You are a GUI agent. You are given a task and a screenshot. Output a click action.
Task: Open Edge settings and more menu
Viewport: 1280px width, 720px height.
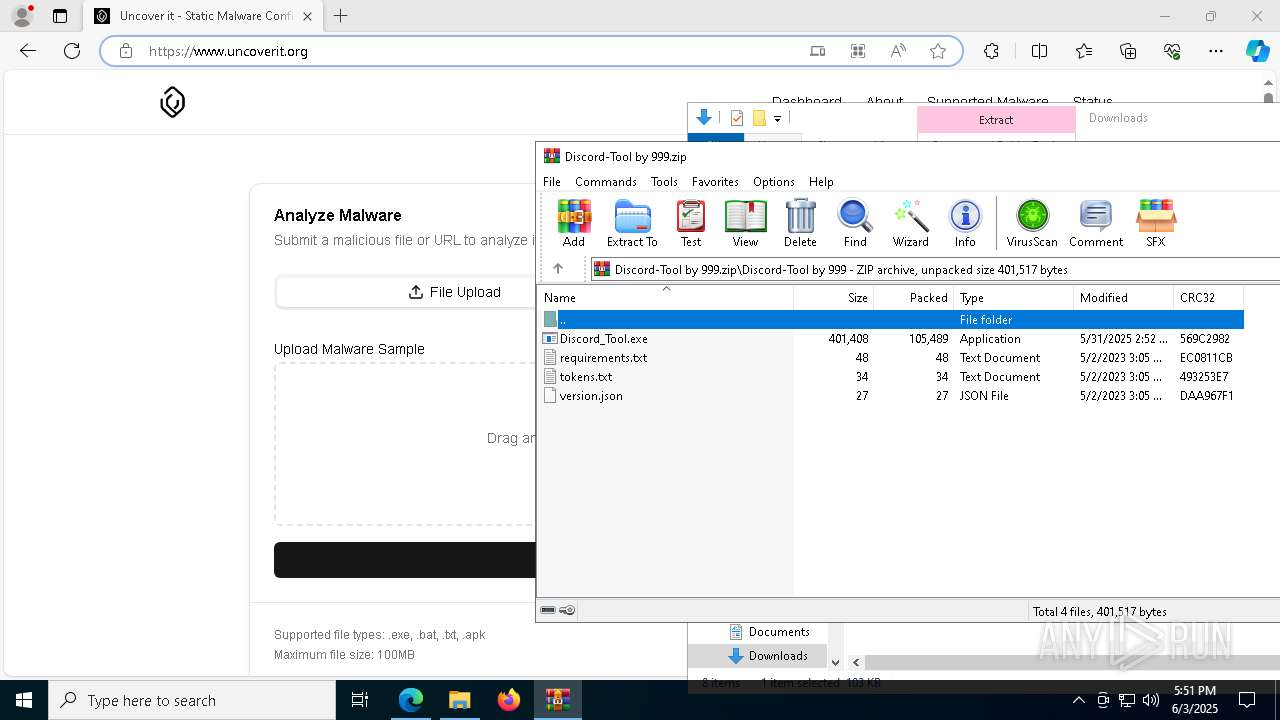[x=1216, y=51]
